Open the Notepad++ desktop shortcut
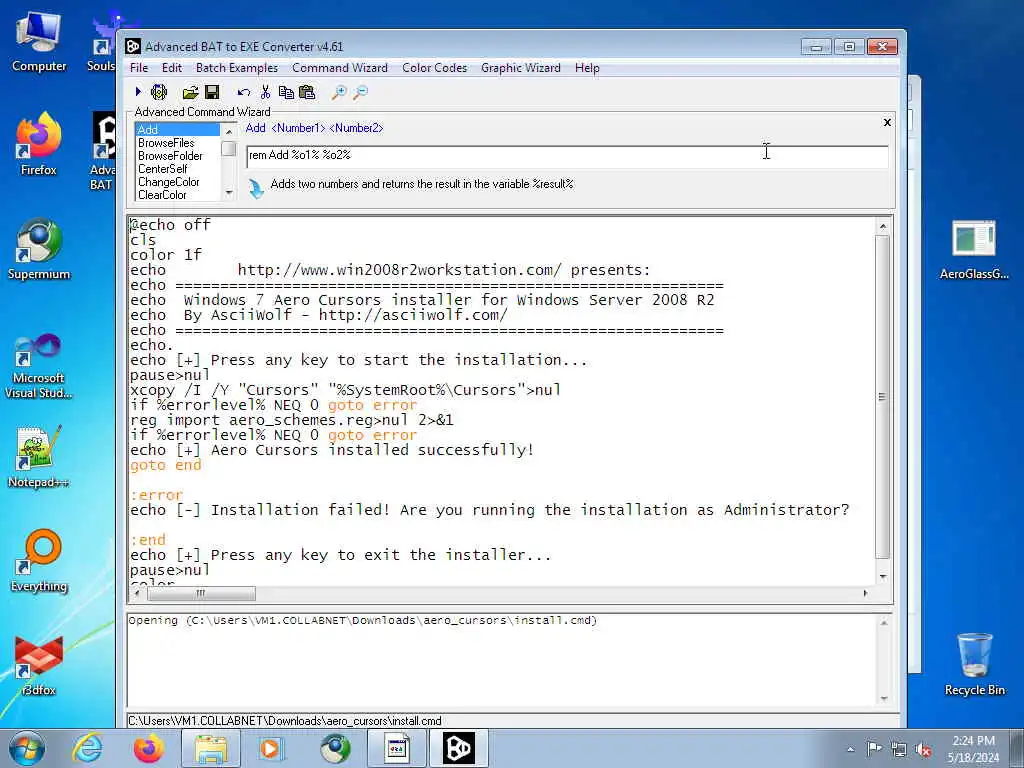This screenshot has height=768, width=1024. [39, 456]
